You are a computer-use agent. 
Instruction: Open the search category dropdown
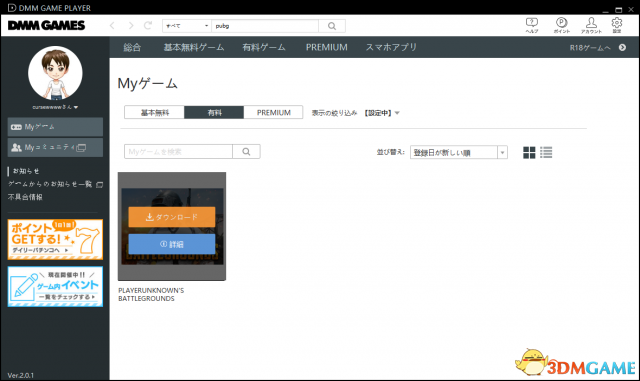click(187, 26)
